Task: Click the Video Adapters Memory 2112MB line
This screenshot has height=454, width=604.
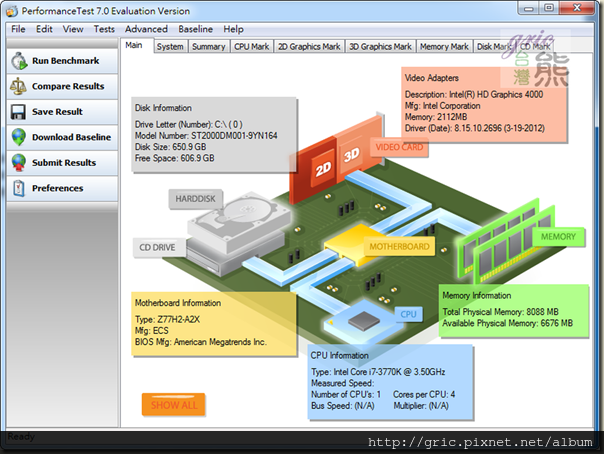Action: click(x=436, y=117)
